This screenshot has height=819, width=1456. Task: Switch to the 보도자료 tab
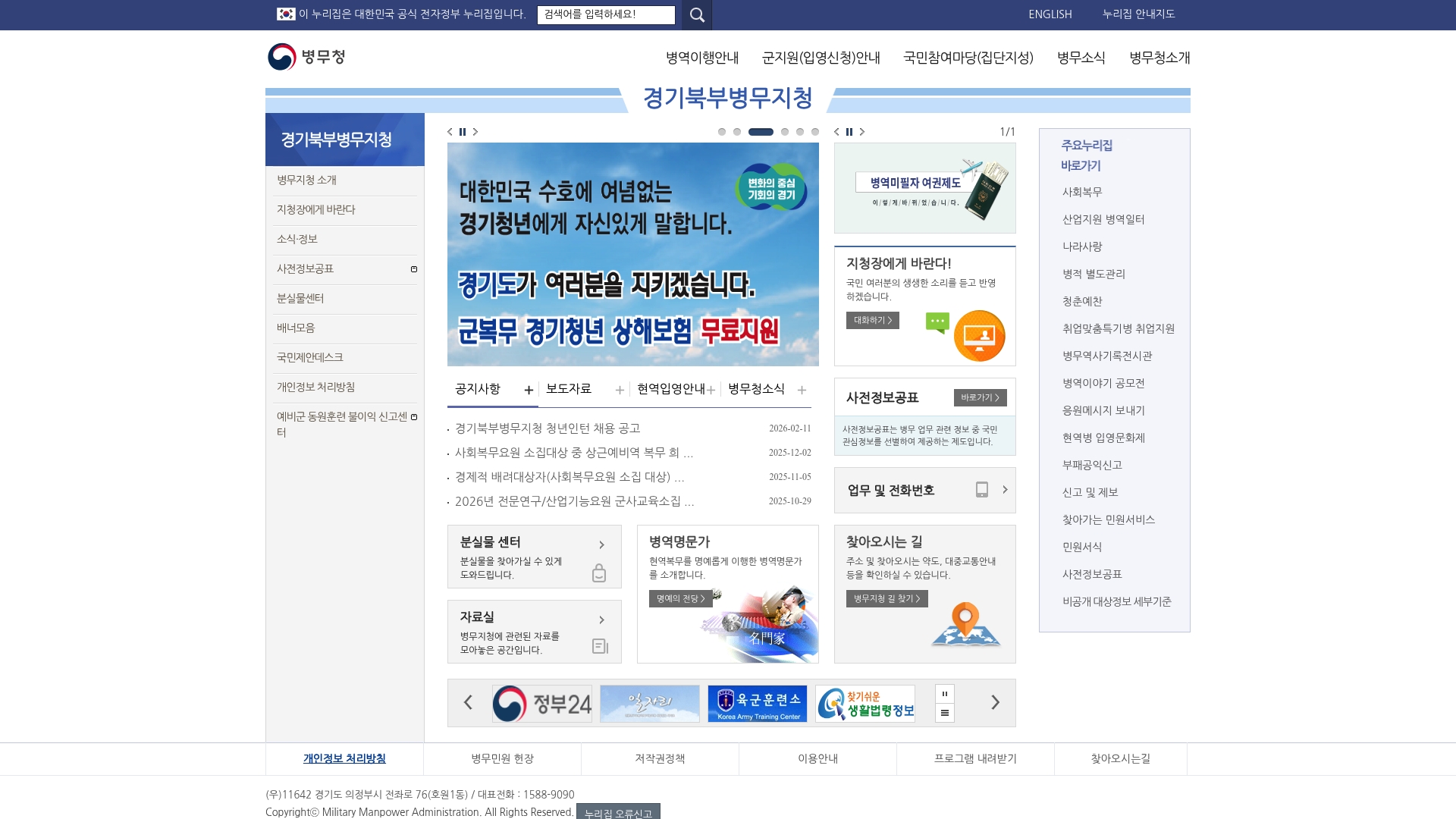pos(570,388)
